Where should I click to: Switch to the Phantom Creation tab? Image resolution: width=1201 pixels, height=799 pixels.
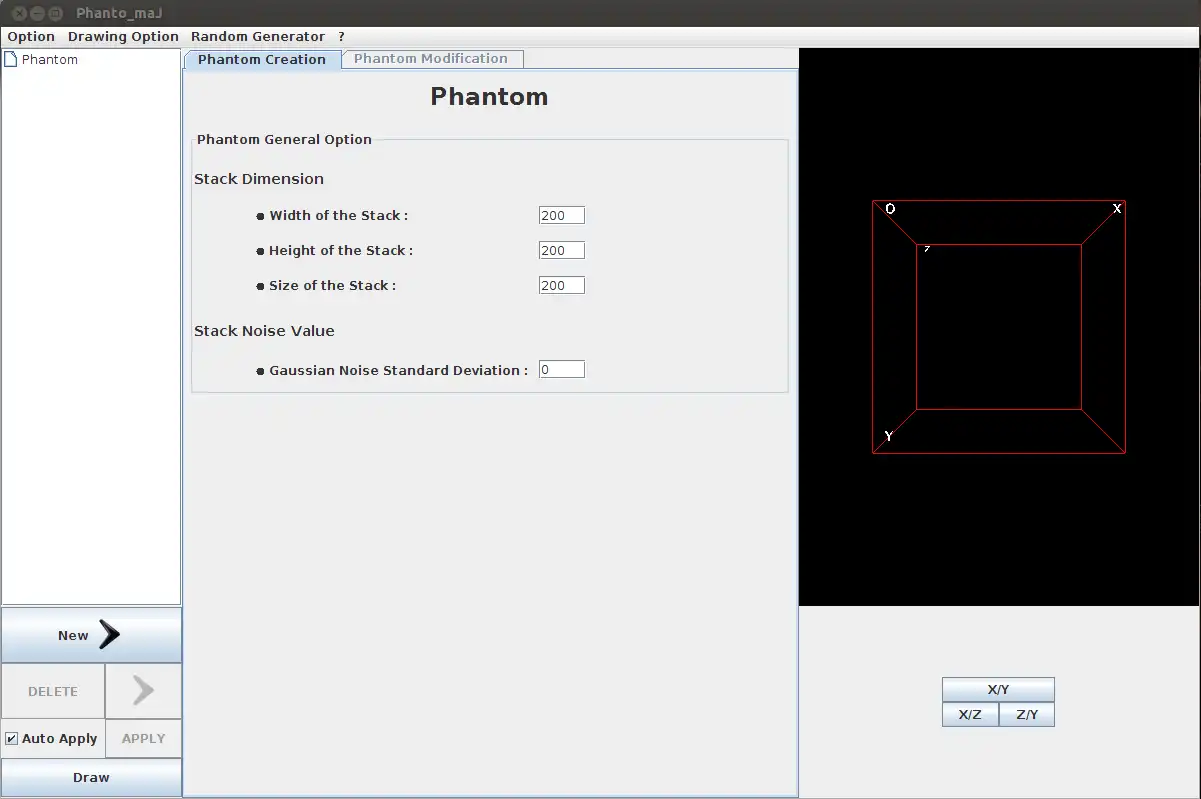[x=262, y=59]
